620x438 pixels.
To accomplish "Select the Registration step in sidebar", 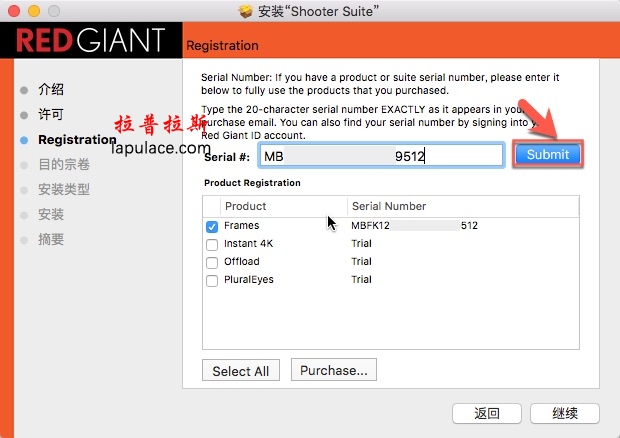I will (x=76, y=139).
